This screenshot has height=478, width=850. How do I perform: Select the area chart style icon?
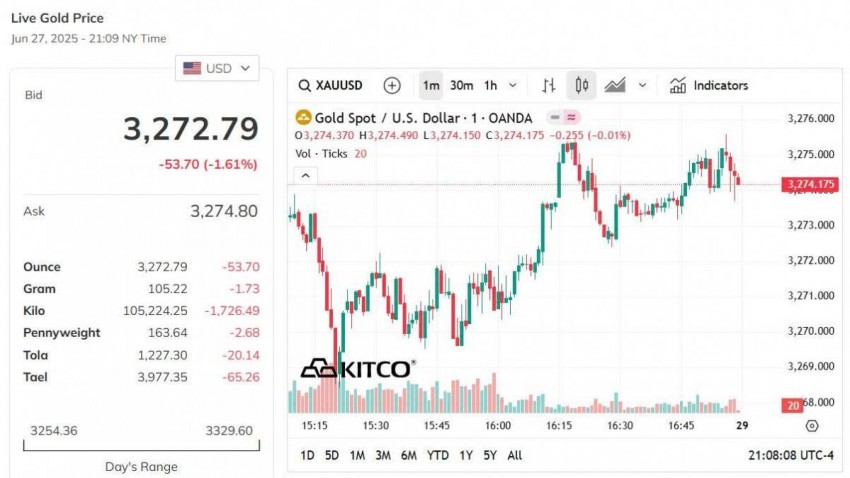pyautogui.click(x=614, y=86)
